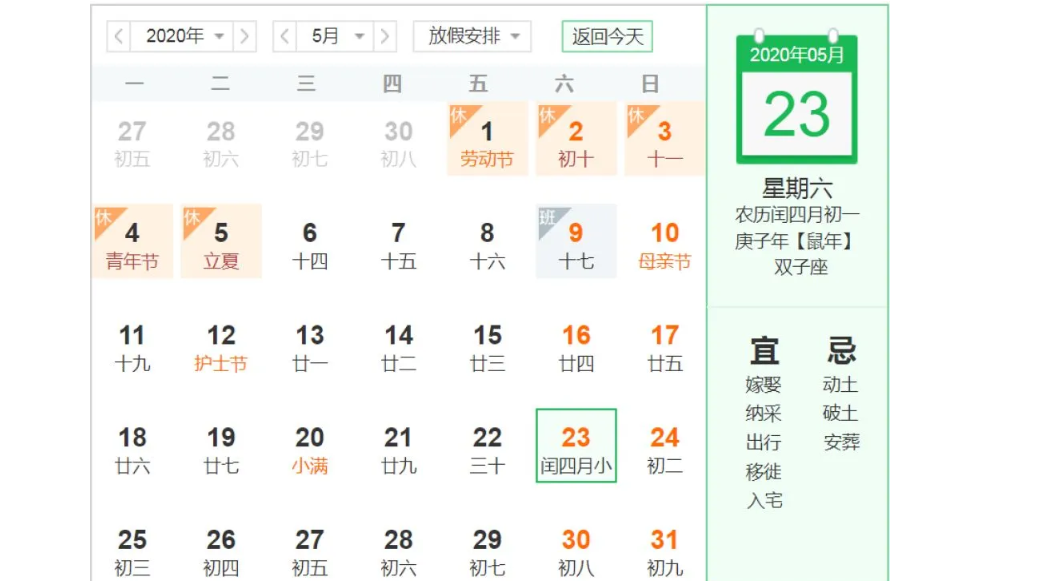
Task: Go to previous month using arrow
Action: coord(285,37)
